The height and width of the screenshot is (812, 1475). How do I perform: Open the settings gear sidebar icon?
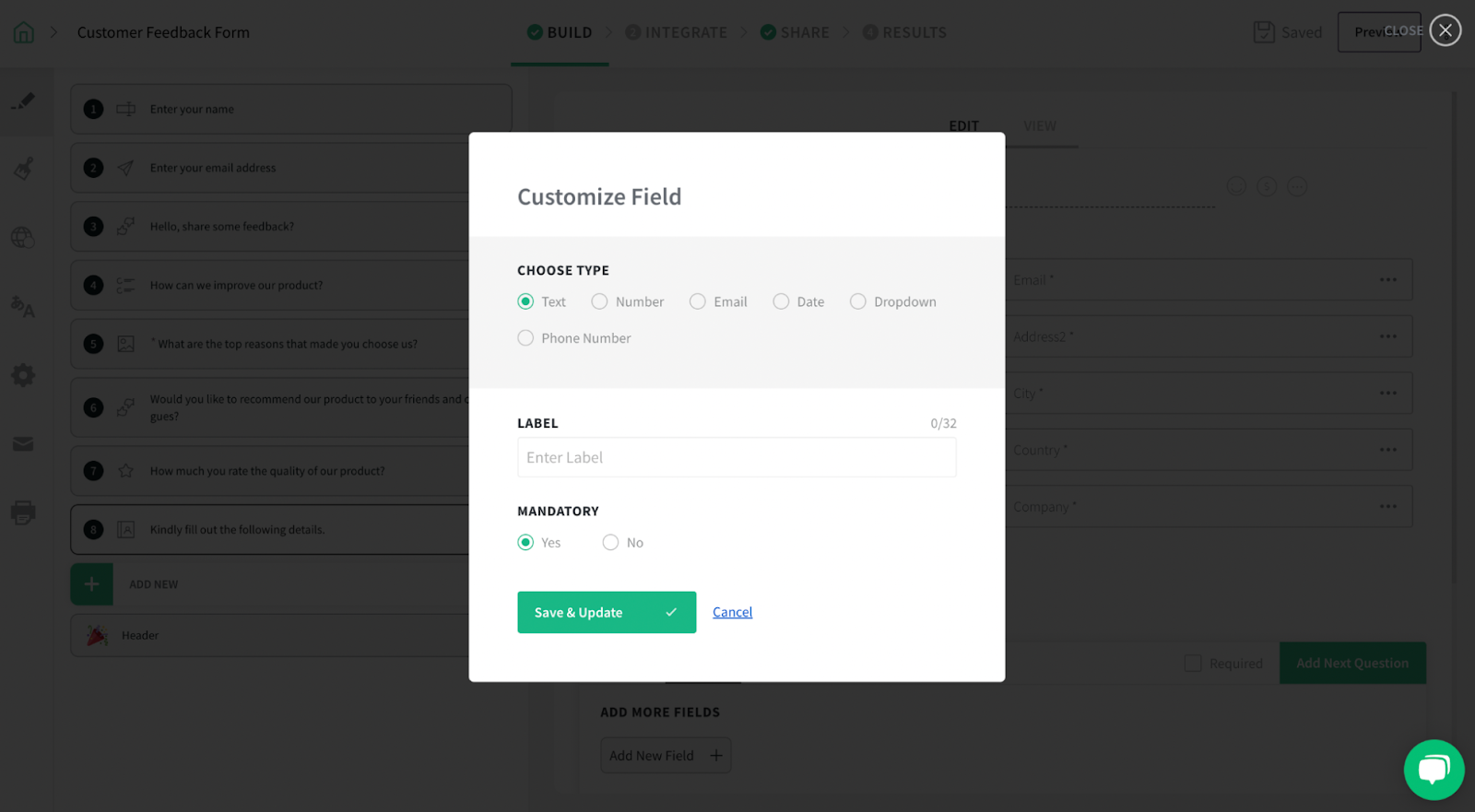point(23,375)
